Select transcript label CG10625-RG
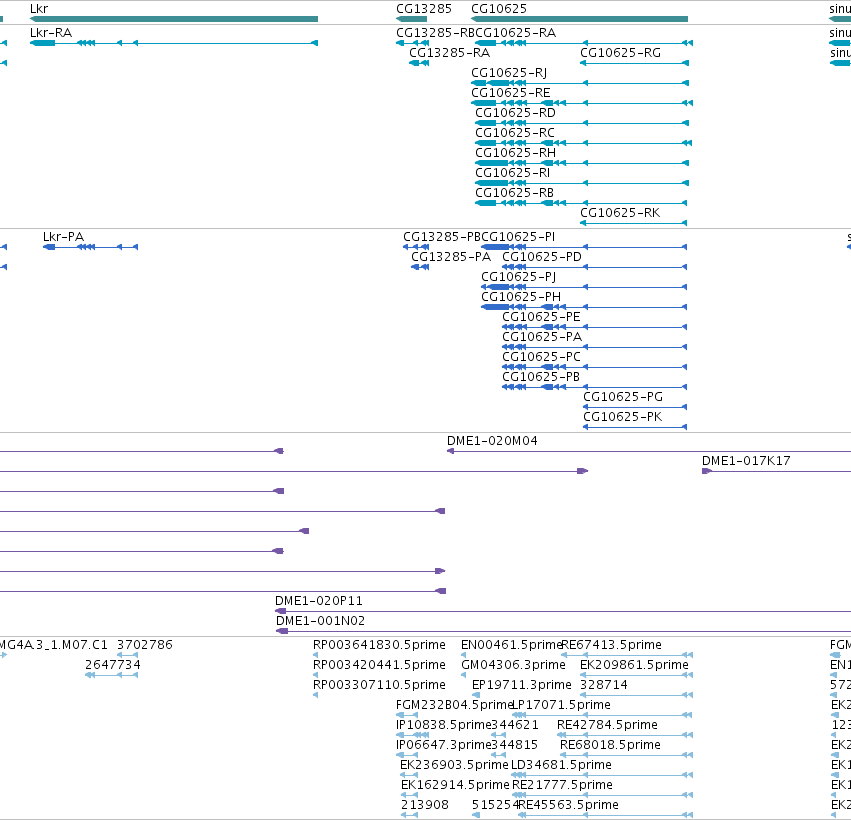This screenshot has height=820, width=851. (620, 53)
